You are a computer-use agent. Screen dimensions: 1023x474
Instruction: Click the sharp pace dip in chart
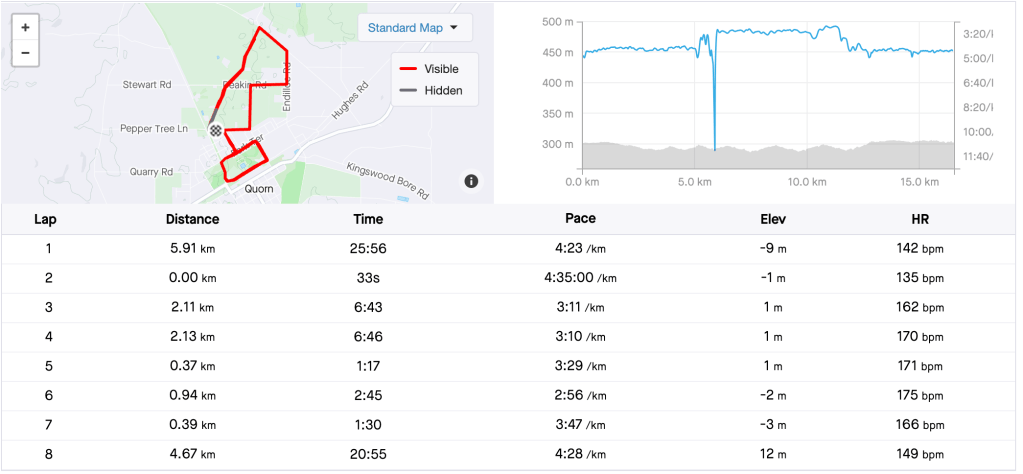tap(715, 120)
